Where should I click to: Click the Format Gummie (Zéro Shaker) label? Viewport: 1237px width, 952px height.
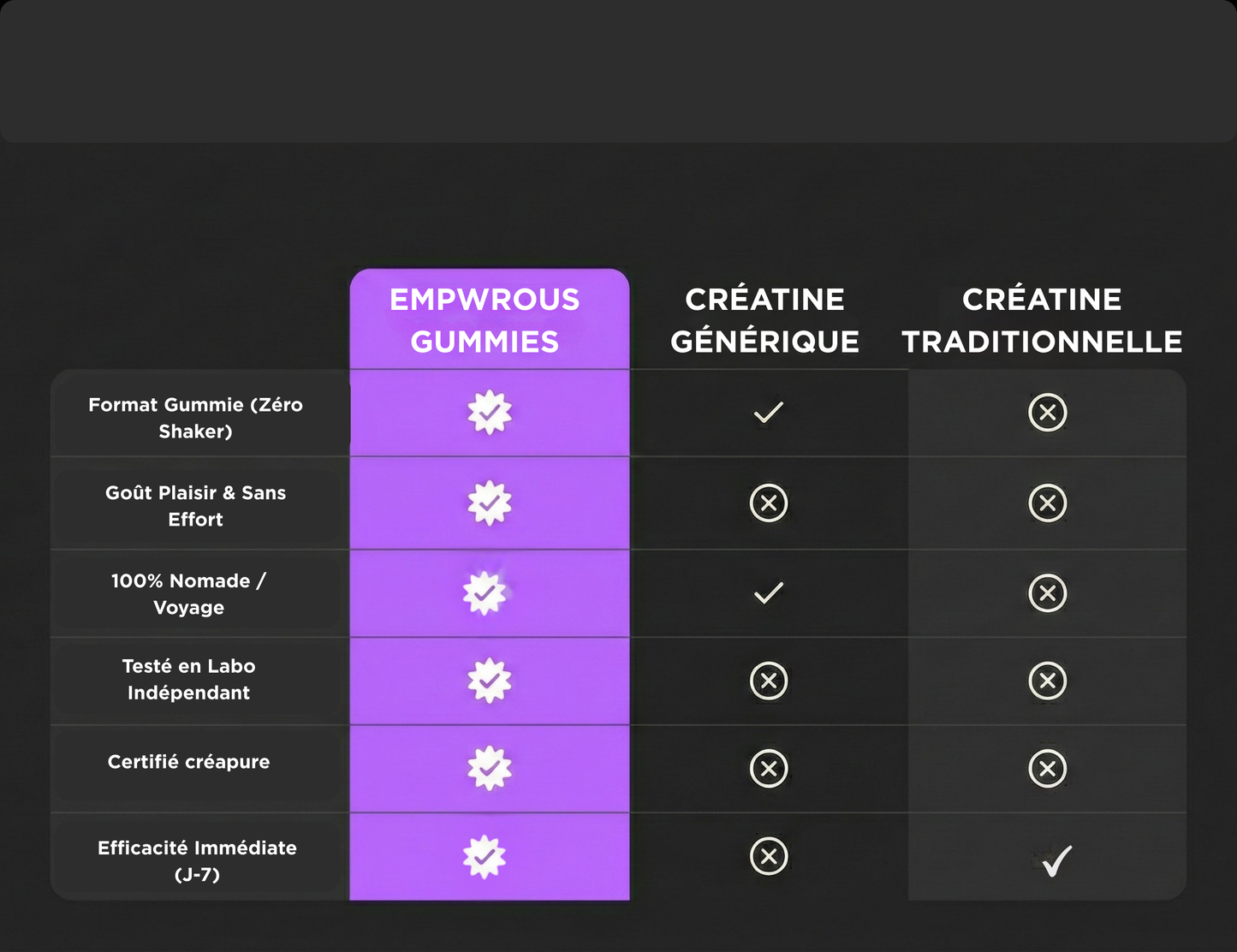click(x=195, y=418)
